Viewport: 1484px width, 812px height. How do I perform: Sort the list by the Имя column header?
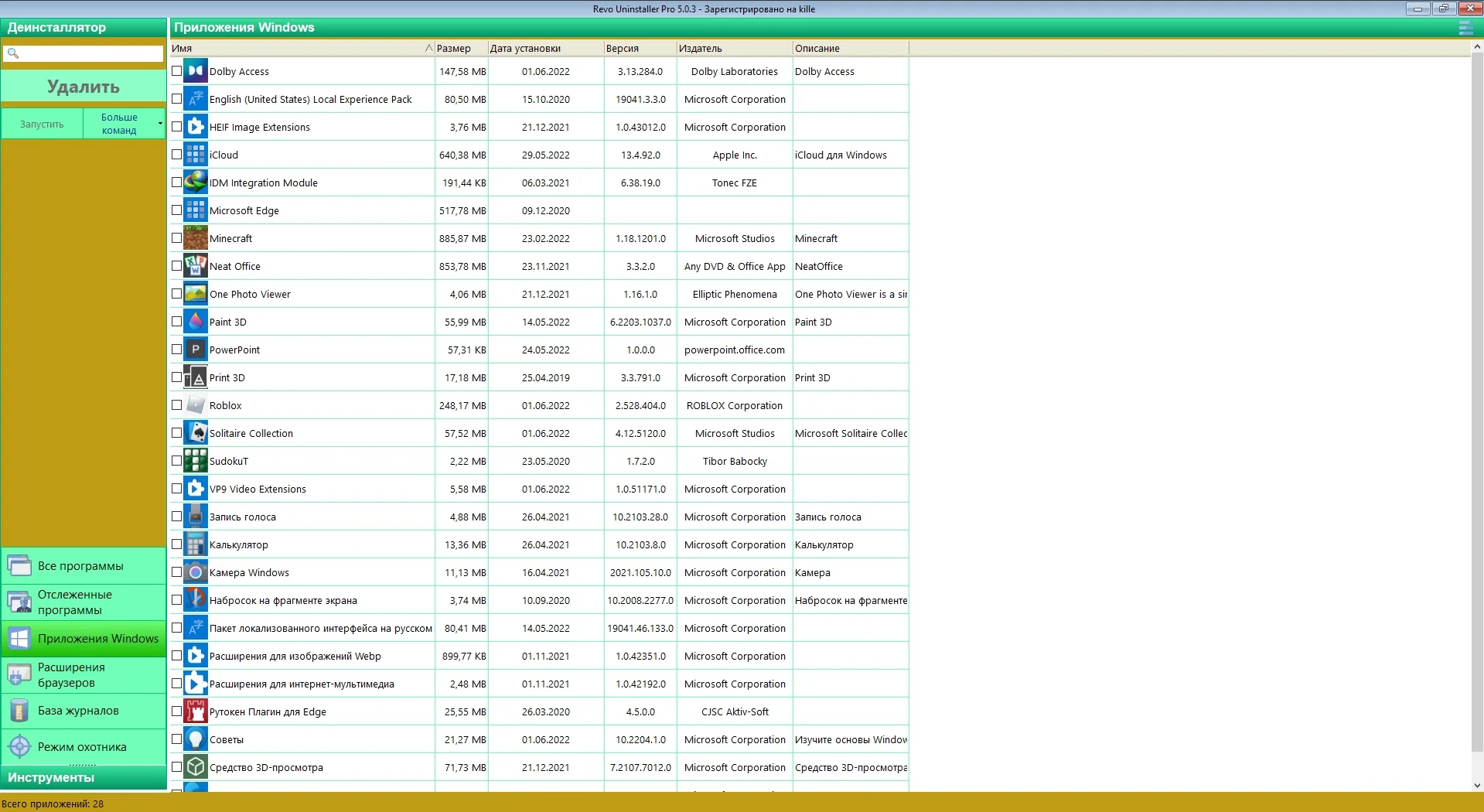point(302,48)
